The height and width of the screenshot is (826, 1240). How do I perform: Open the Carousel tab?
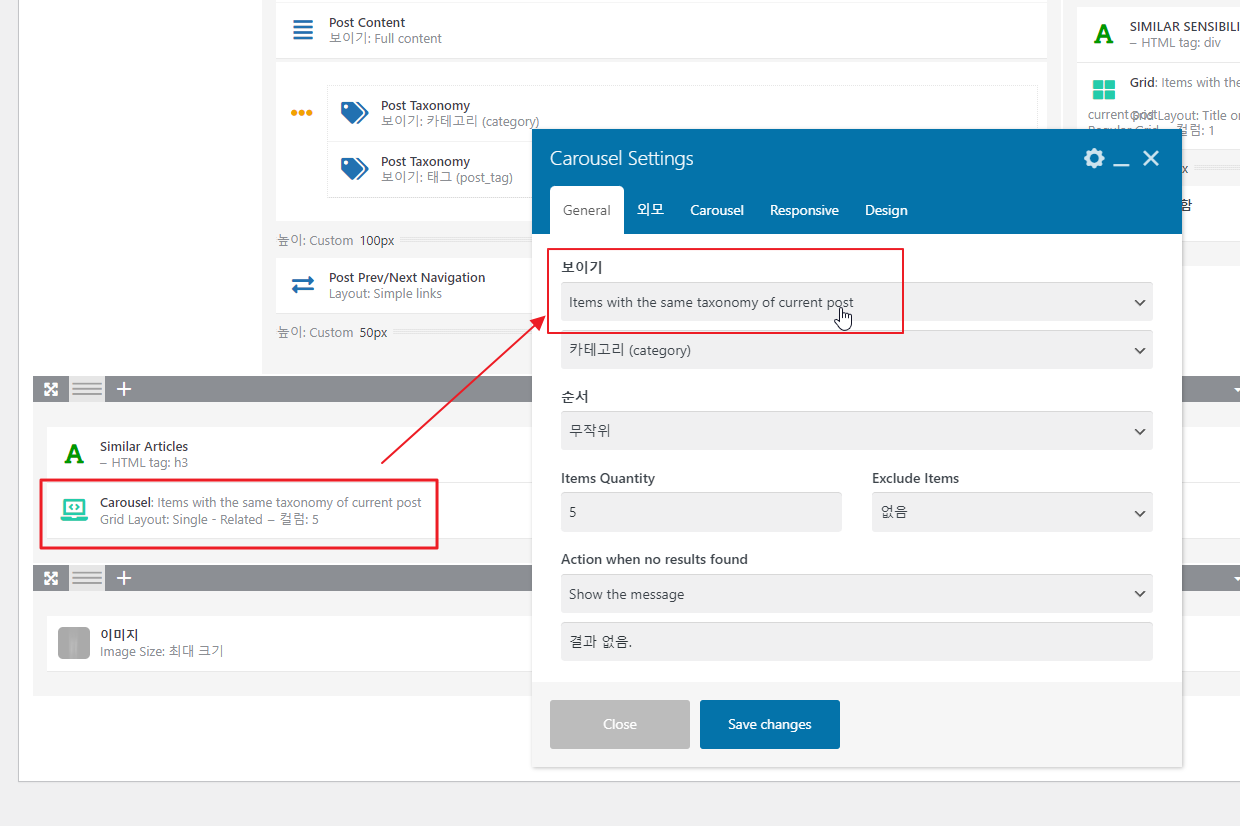pyautogui.click(x=717, y=210)
